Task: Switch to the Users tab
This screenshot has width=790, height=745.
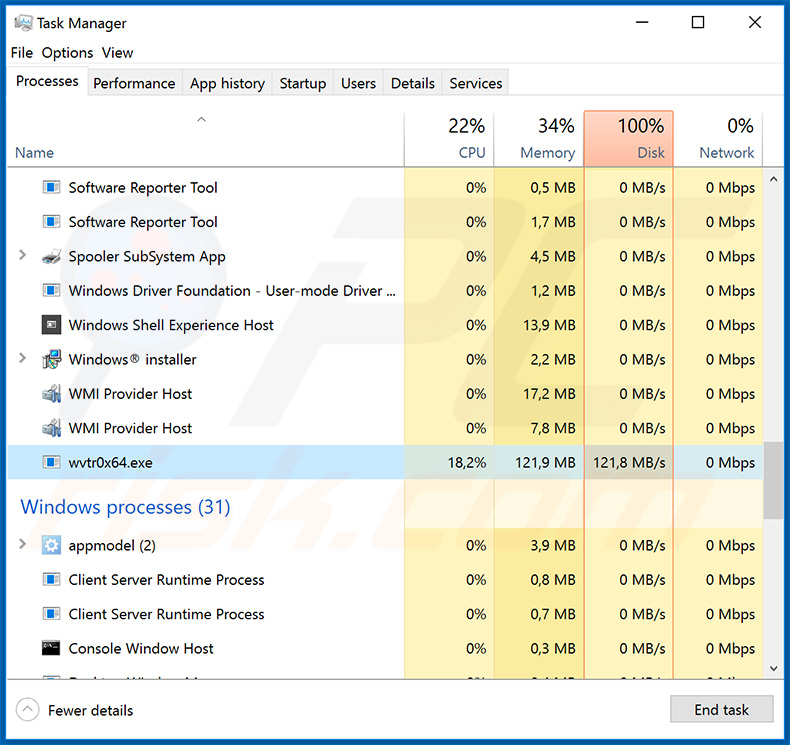Action: point(358,83)
